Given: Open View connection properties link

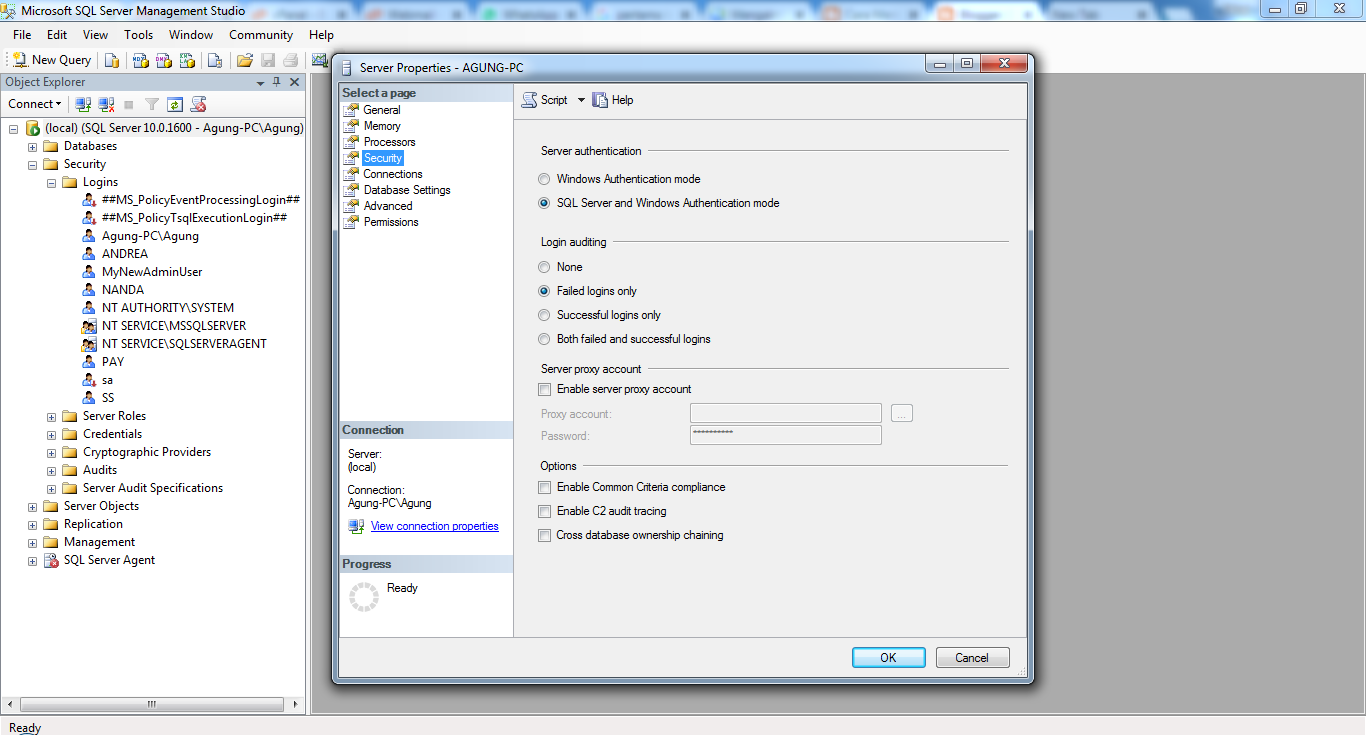Looking at the screenshot, I should coord(434,526).
